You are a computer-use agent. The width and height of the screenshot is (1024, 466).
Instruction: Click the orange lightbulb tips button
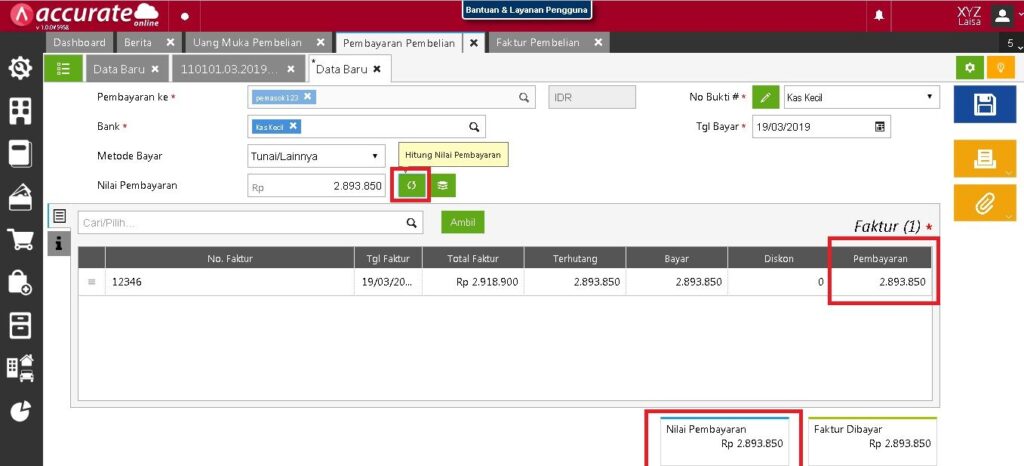1000,68
